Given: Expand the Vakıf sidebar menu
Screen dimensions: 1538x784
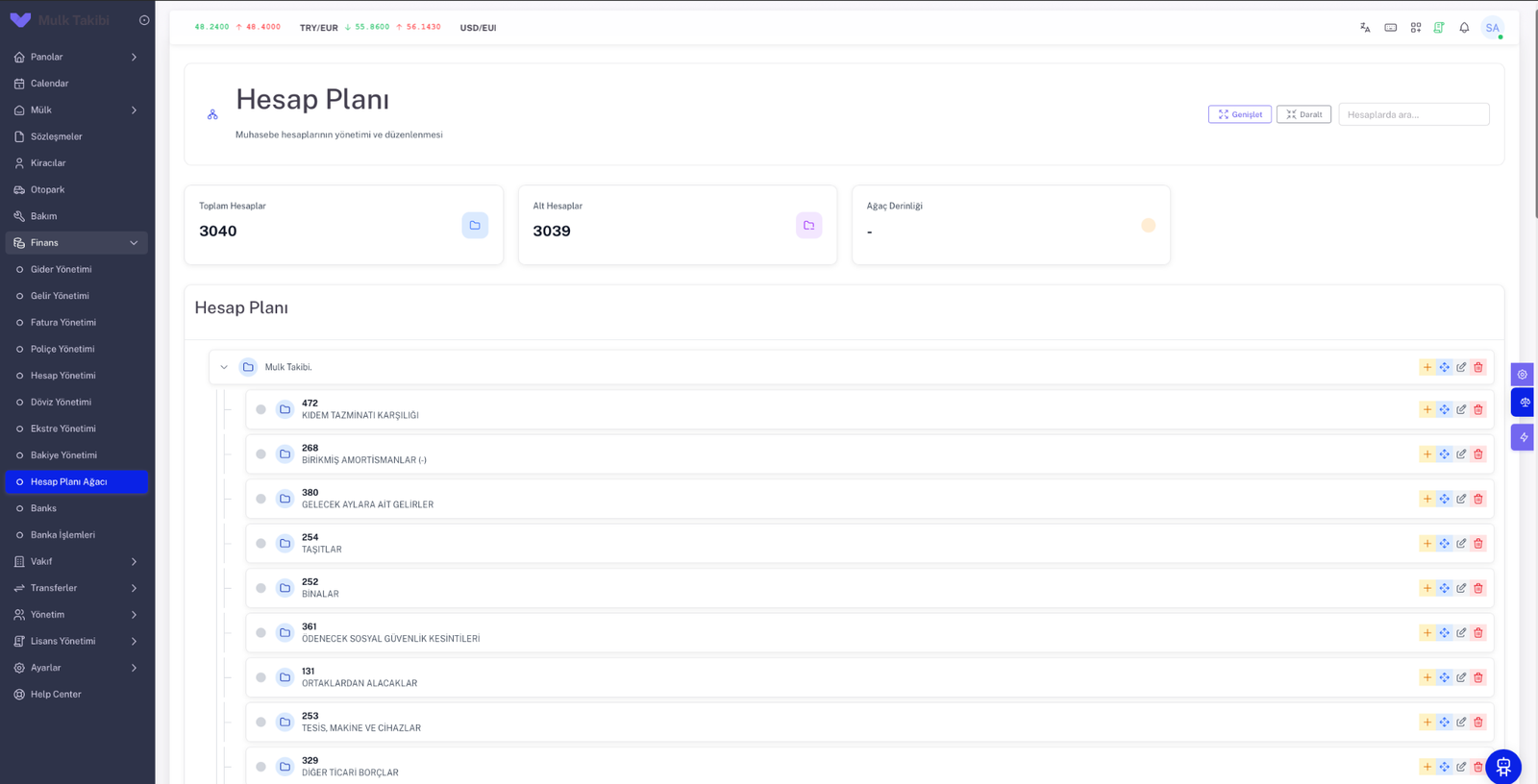Looking at the screenshot, I should [77, 562].
